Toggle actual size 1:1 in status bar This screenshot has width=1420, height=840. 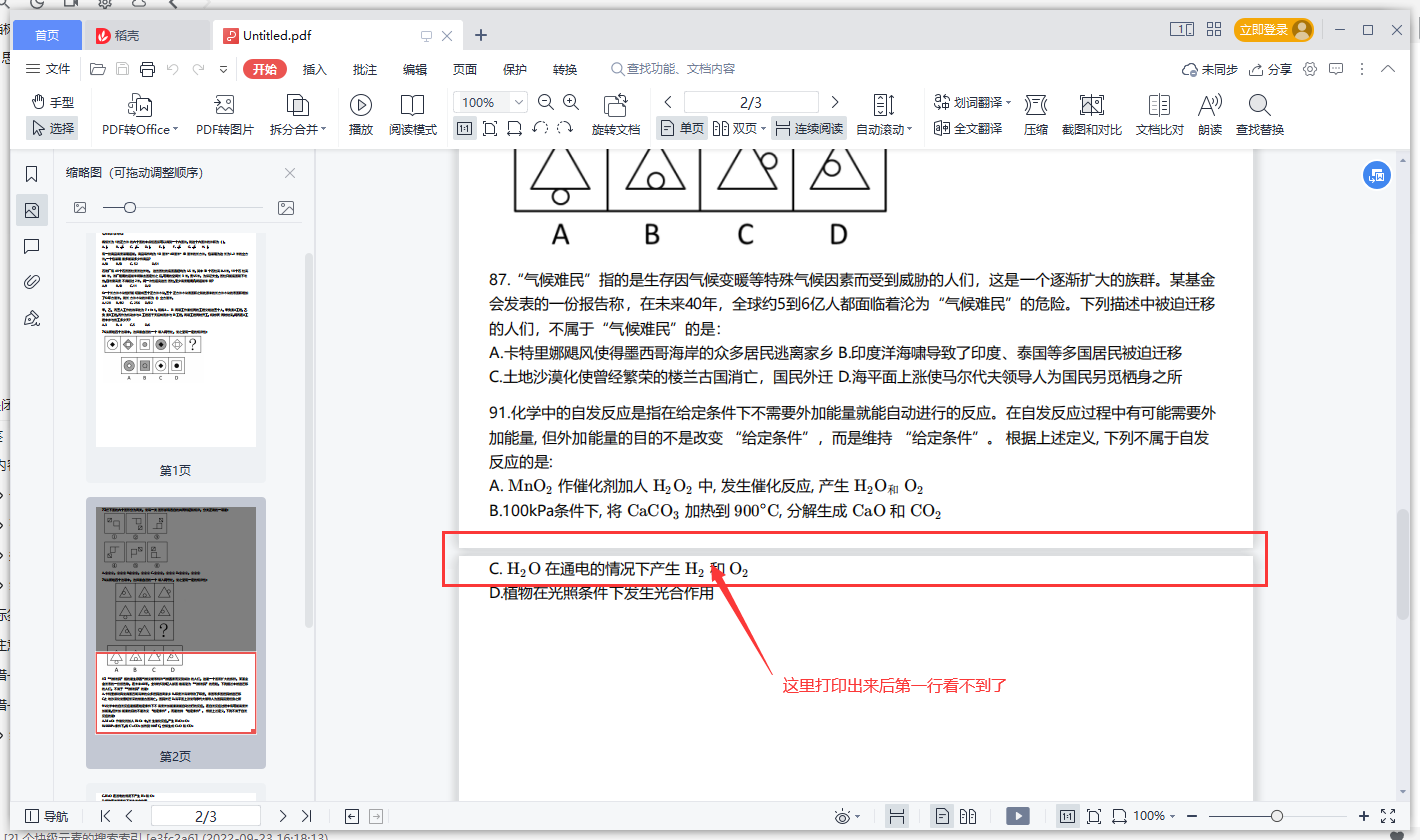pyautogui.click(x=1067, y=815)
